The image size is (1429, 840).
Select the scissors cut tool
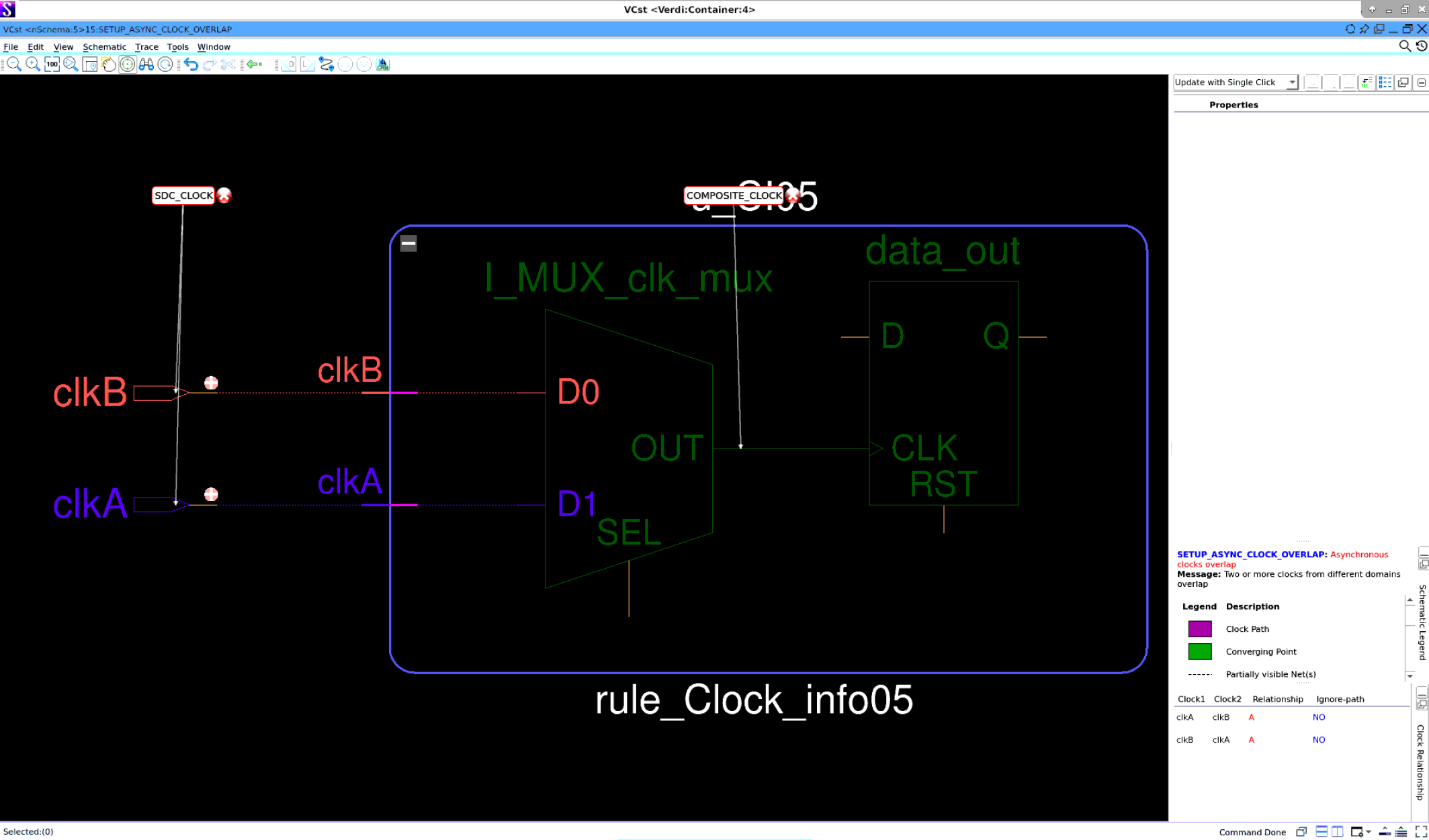pos(228,64)
